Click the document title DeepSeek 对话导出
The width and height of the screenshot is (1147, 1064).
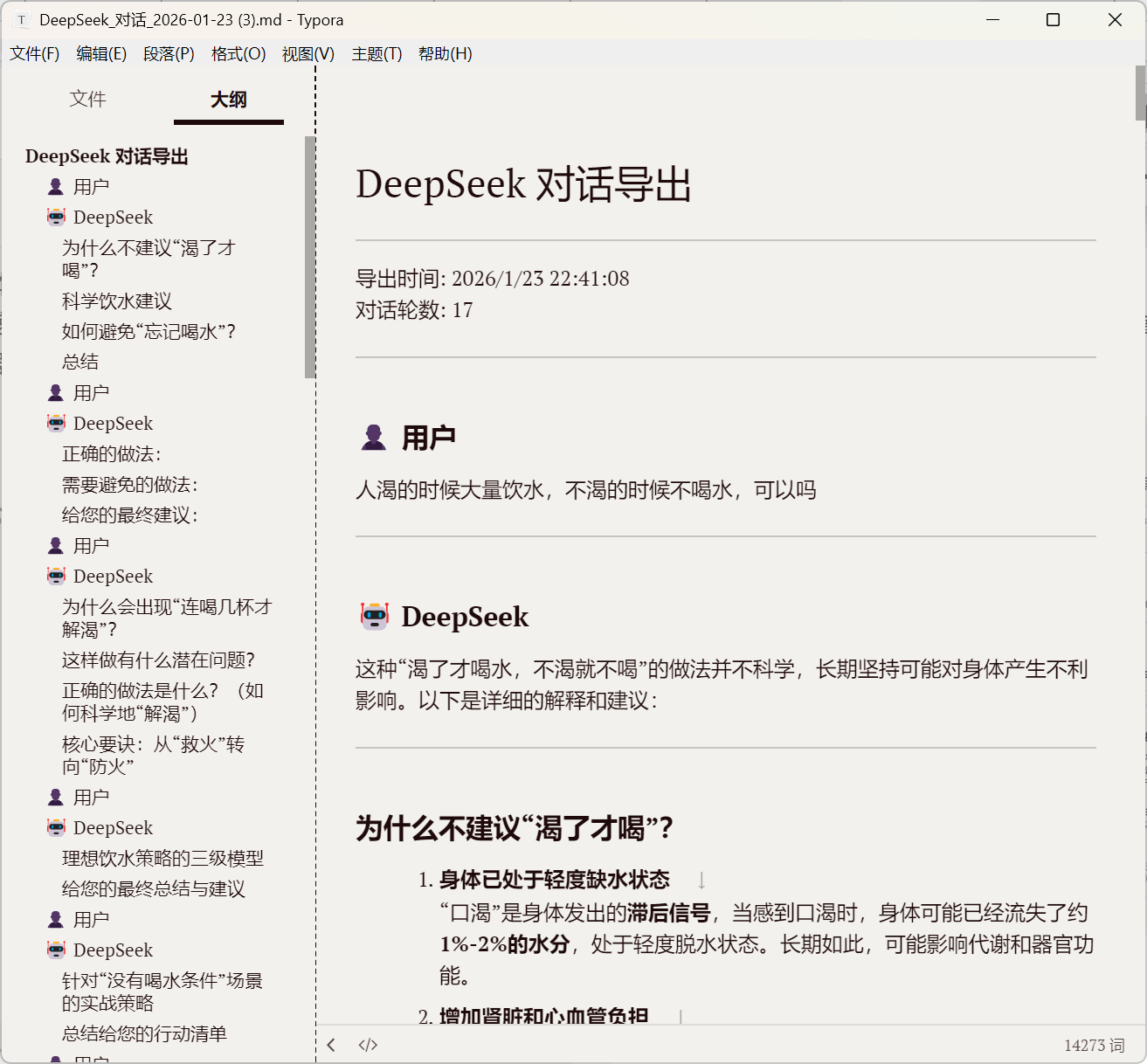coord(524,185)
